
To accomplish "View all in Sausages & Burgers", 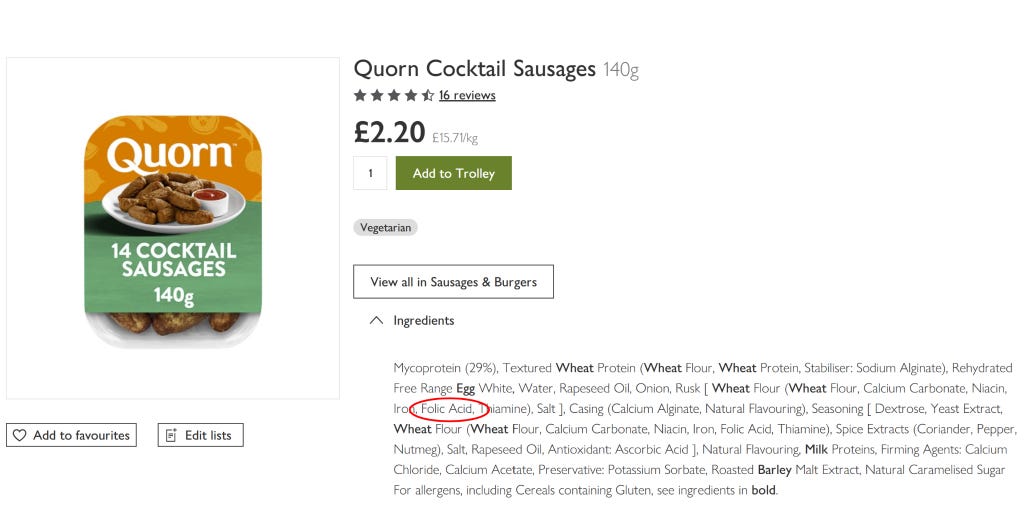I will pos(453,281).
